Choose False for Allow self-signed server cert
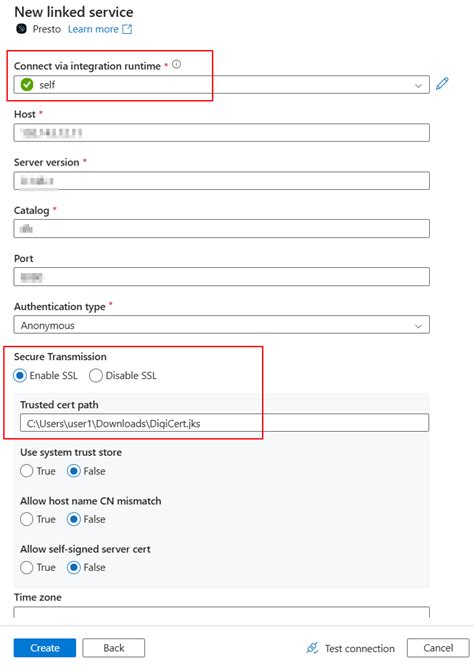474x669 pixels. coord(73,567)
